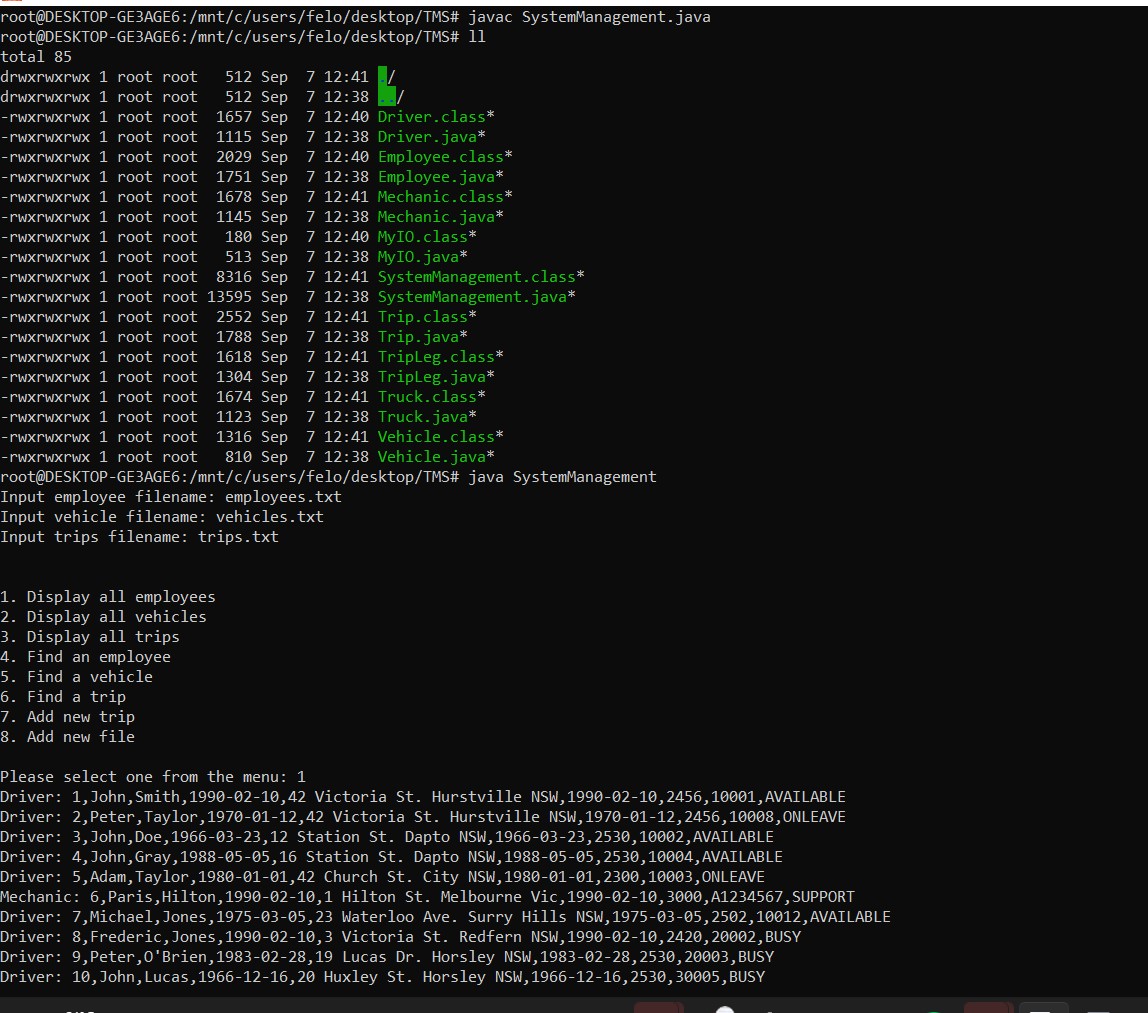Select the Vehicle.java file name
The image size is (1148, 1013).
tap(432, 457)
